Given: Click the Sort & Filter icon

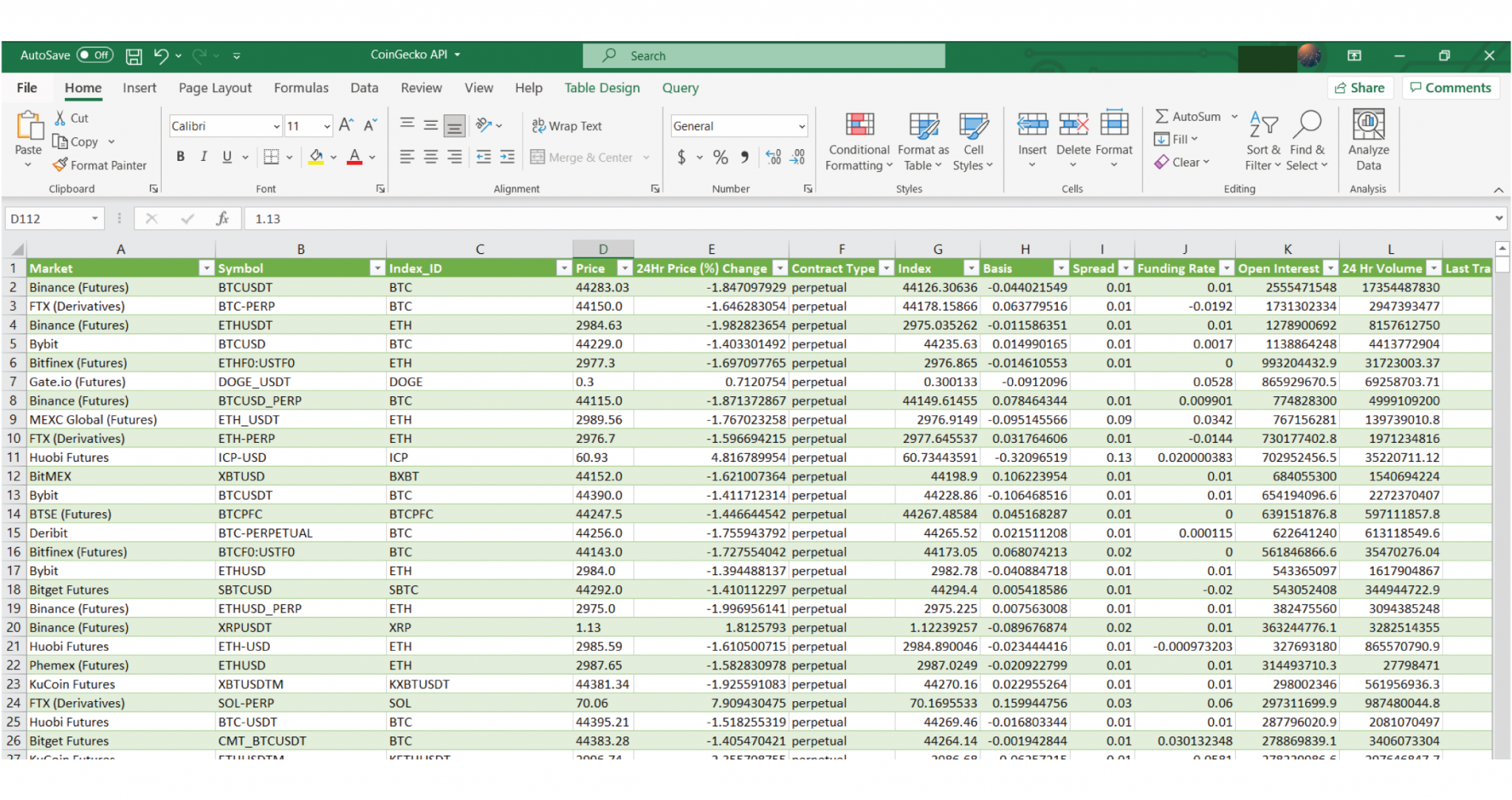Looking at the screenshot, I should [1263, 125].
